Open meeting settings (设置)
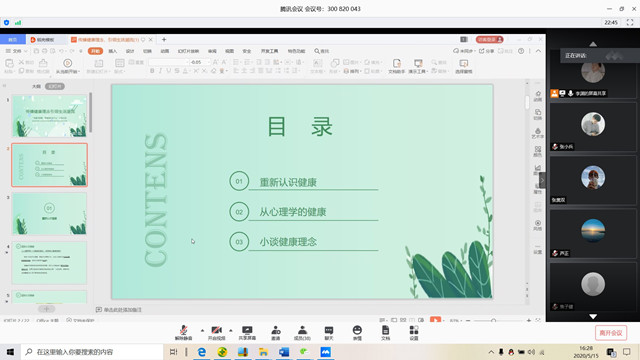The image size is (640, 360). click(x=414, y=332)
